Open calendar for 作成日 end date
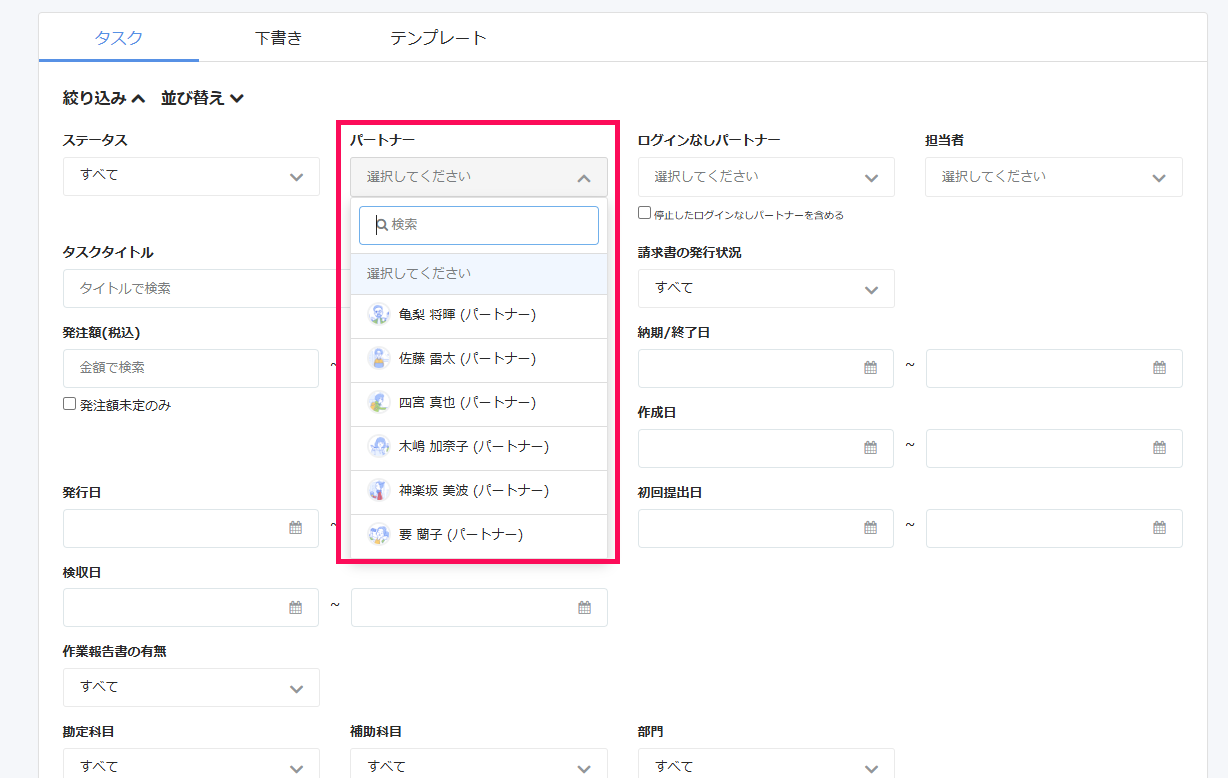Image resolution: width=1228 pixels, height=778 pixels. tap(1160, 448)
